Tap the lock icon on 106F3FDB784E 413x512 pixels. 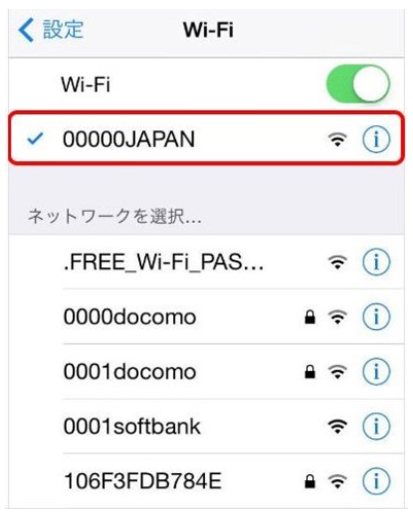pos(310,481)
